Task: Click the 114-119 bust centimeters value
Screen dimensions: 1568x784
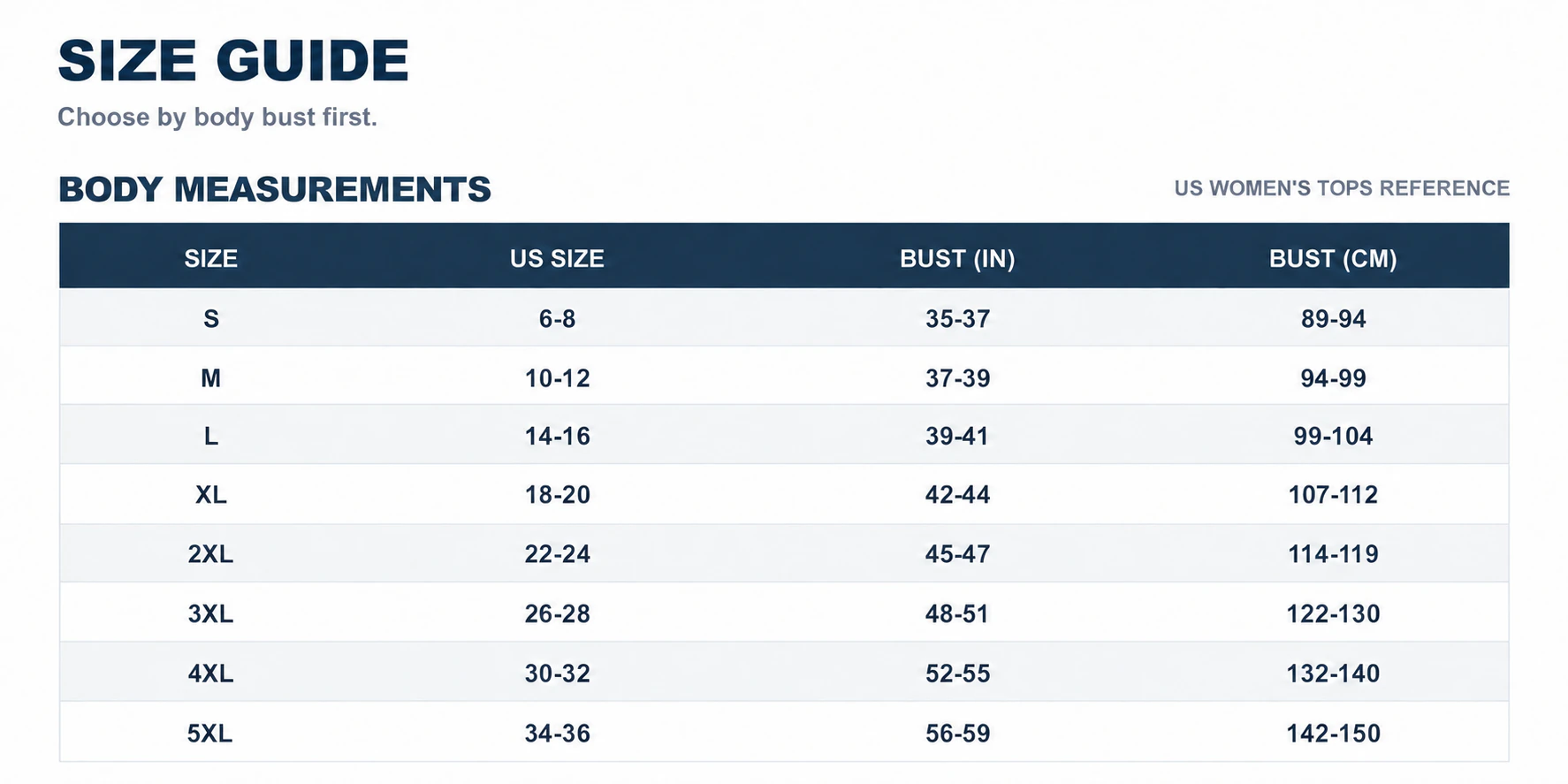Action: 1333,553
